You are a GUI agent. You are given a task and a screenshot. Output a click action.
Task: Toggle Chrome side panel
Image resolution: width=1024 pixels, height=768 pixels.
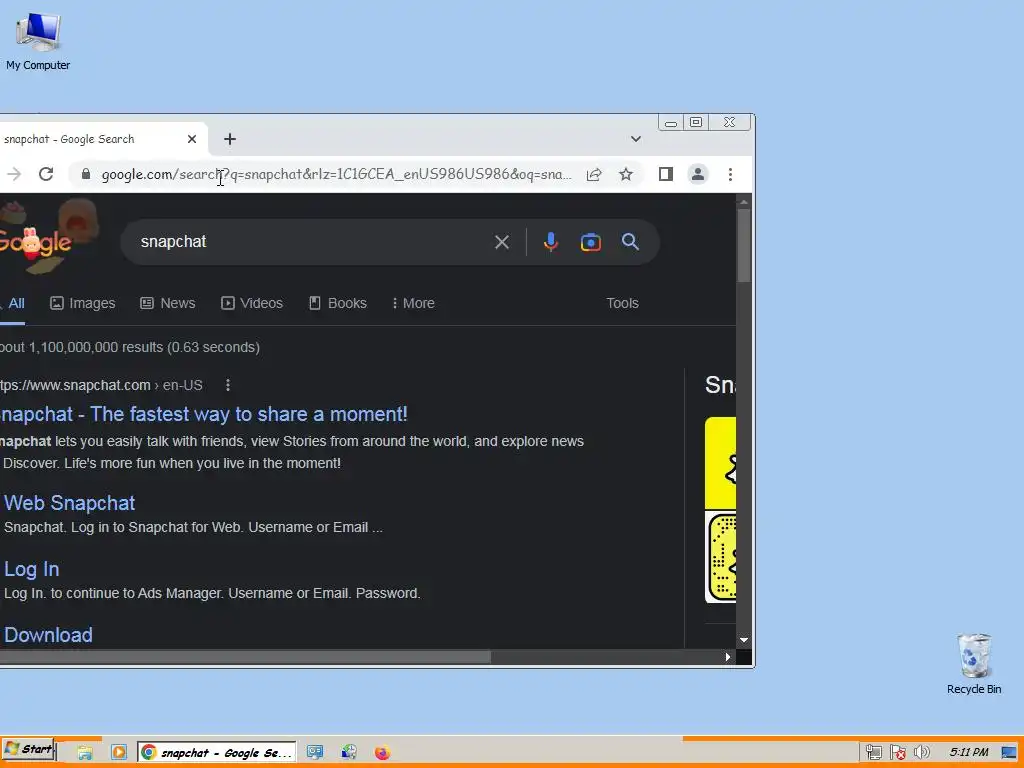[x=665, y=174]
